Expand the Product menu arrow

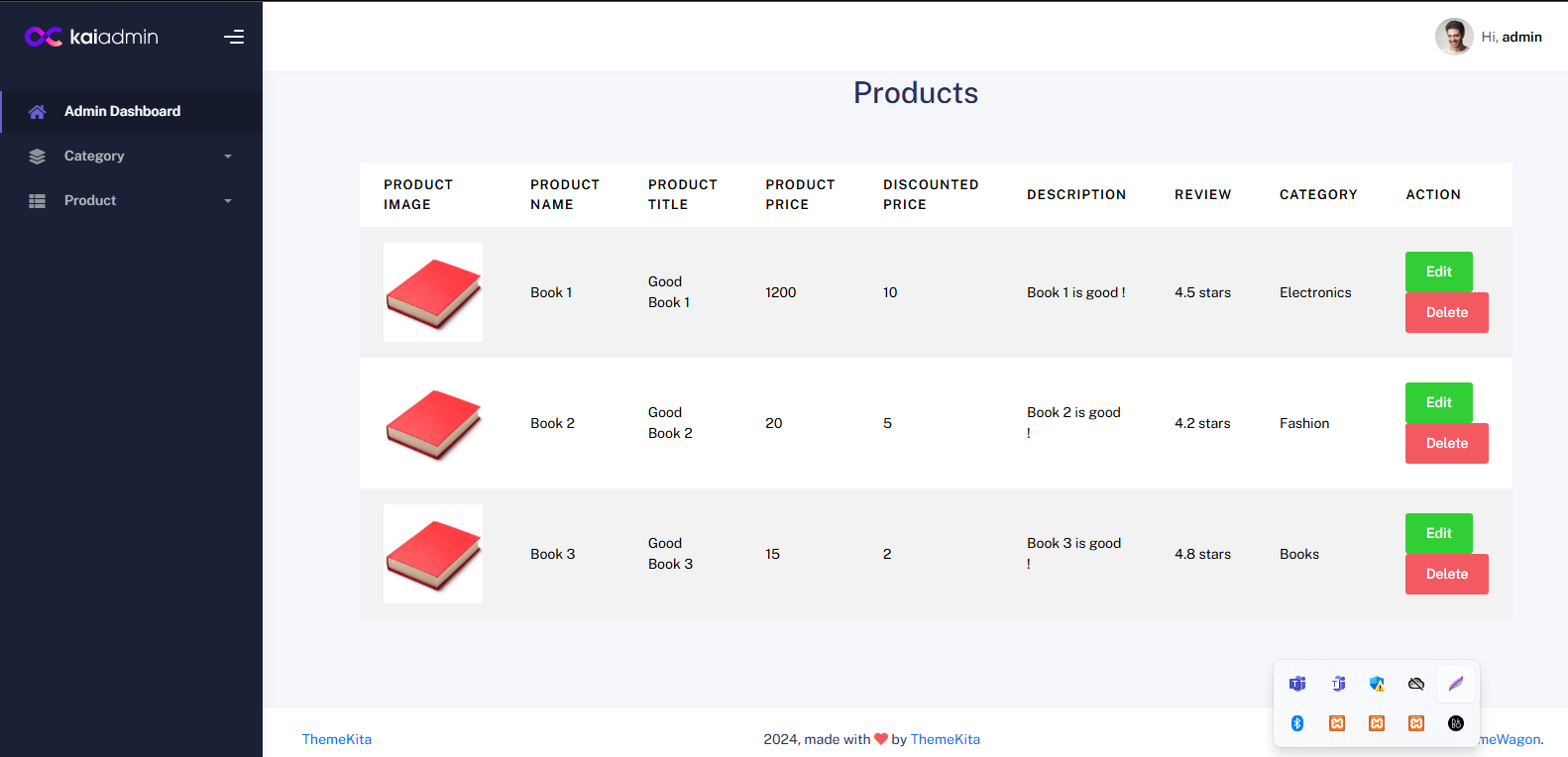click(x=228, y=201)
